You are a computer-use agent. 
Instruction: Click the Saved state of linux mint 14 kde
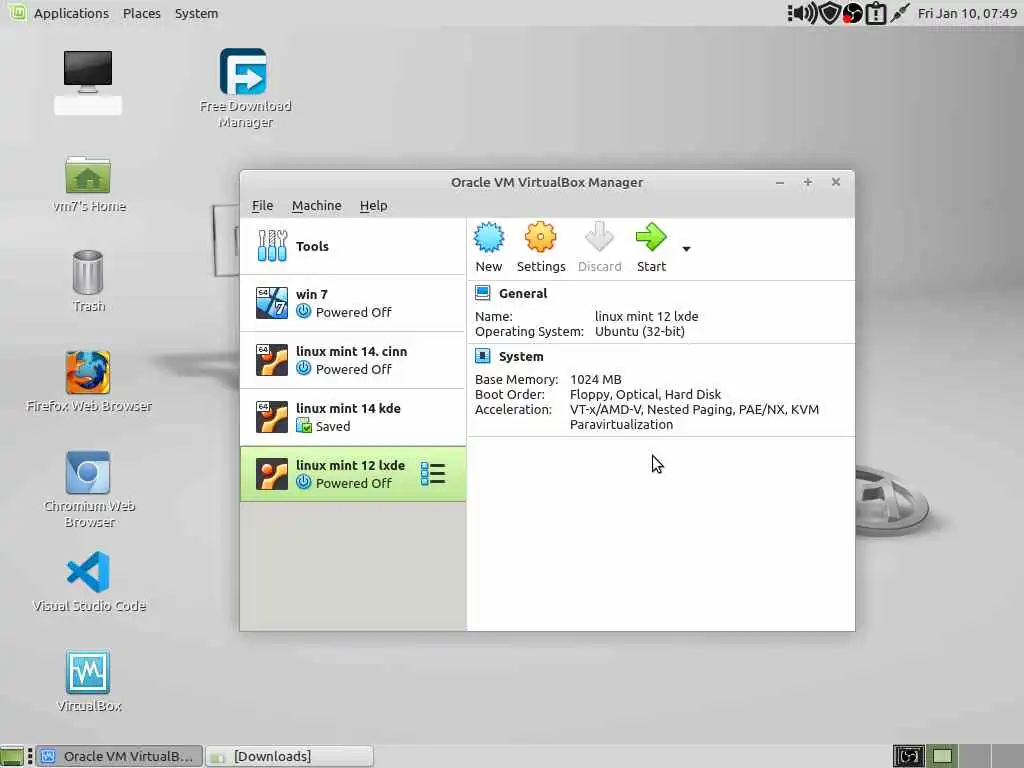[x=333, y=426]
